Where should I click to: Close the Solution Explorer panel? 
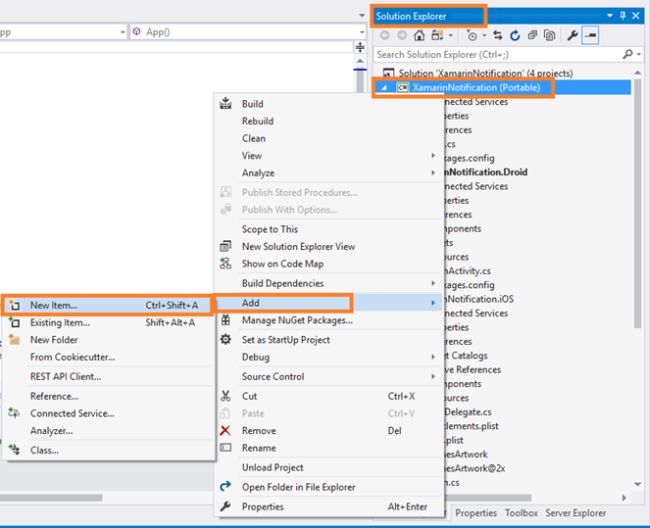click(x=636, y=16)
